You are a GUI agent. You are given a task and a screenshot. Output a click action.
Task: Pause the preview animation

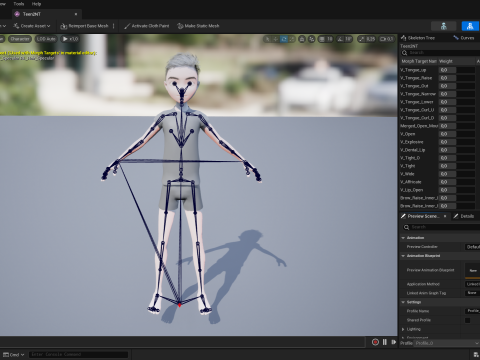[x=385, y=342]
